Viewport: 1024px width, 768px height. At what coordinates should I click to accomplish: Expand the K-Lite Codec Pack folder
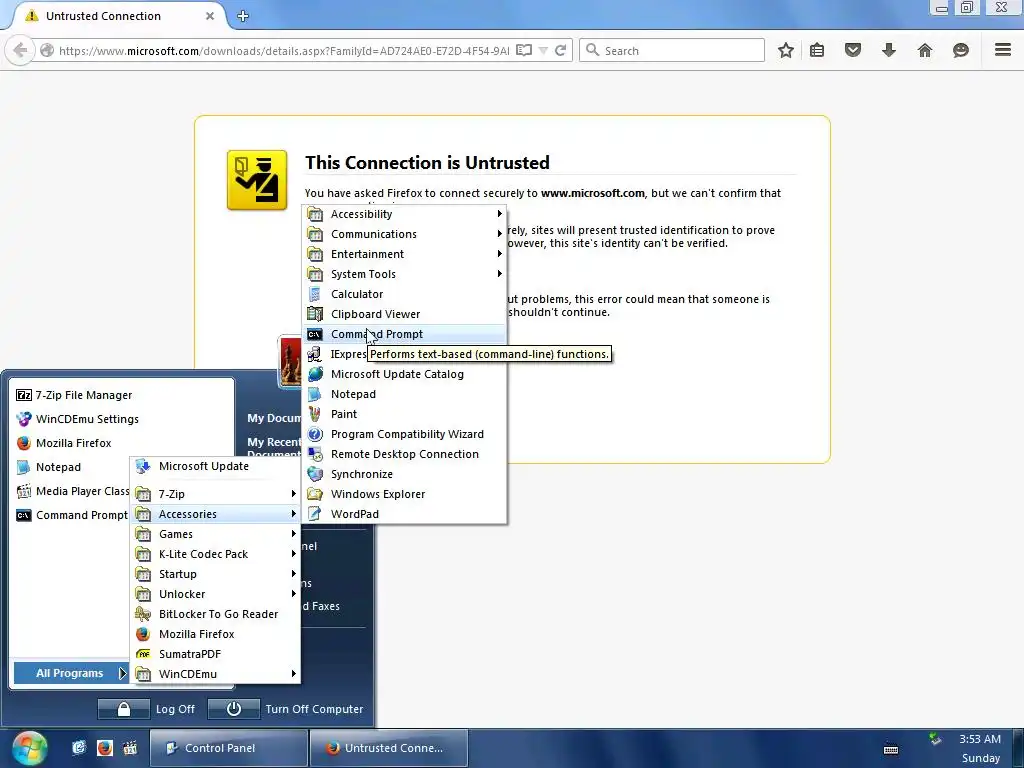[216, 554]
